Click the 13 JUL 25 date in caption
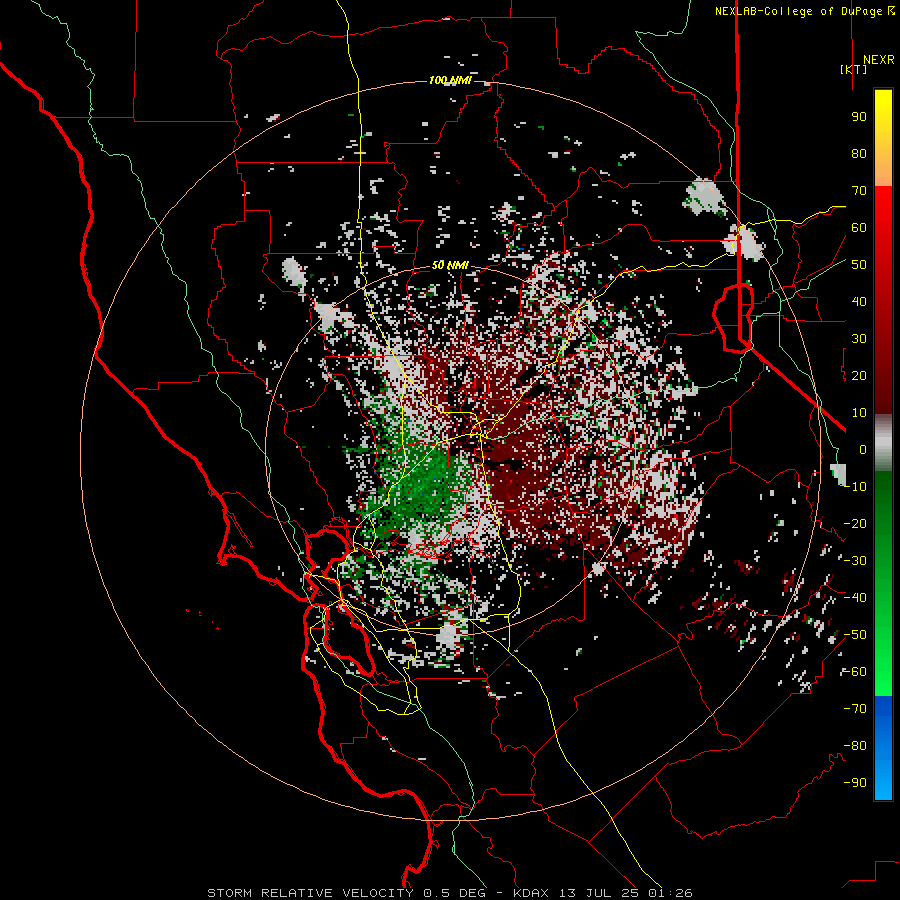The height and width of the screenshot is (900, 900). point(600,893)
